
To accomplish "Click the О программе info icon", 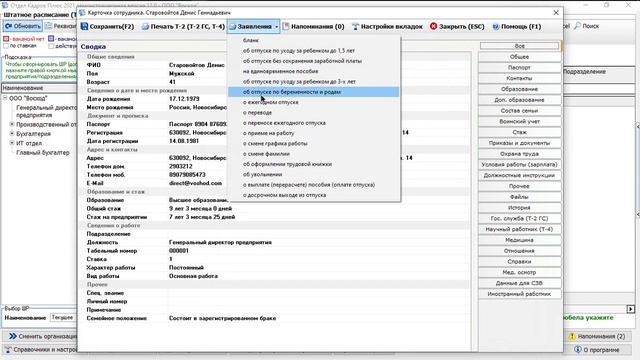I will pos(578,350).
